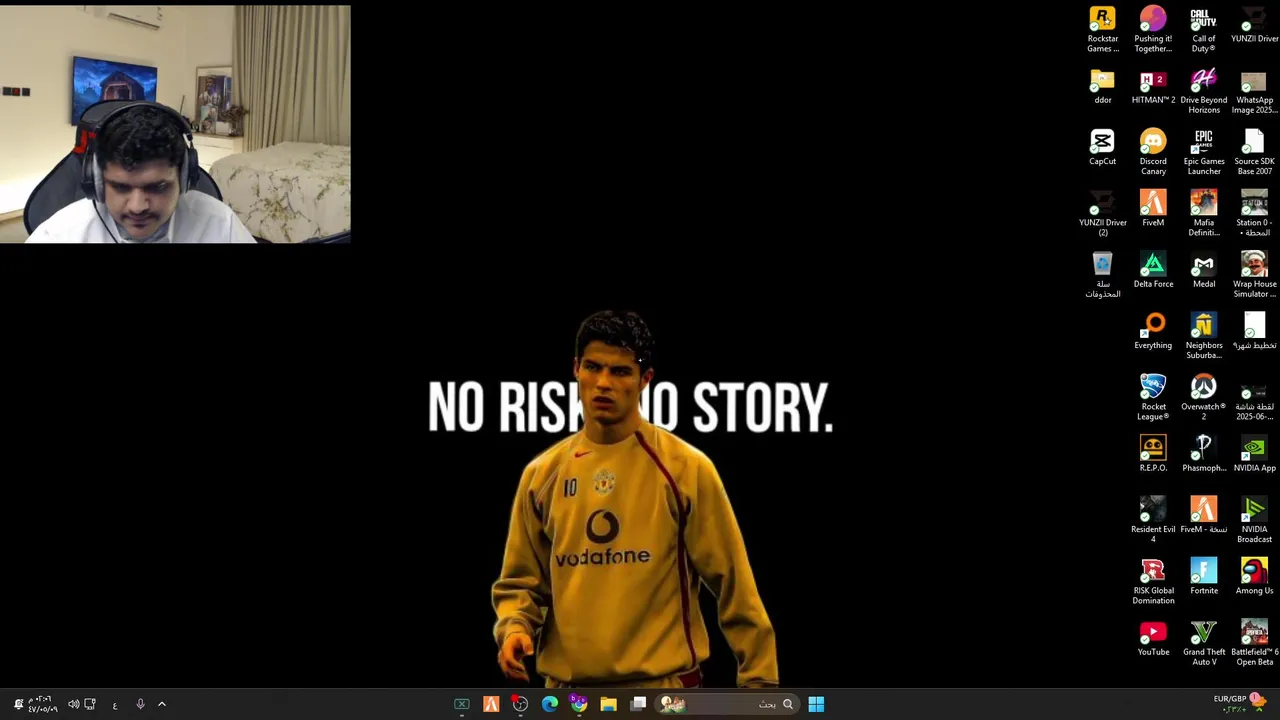This screenshot has height=720, width=1280.
Task: Open FiveM from the taskbar
Action: coord(491,704)
